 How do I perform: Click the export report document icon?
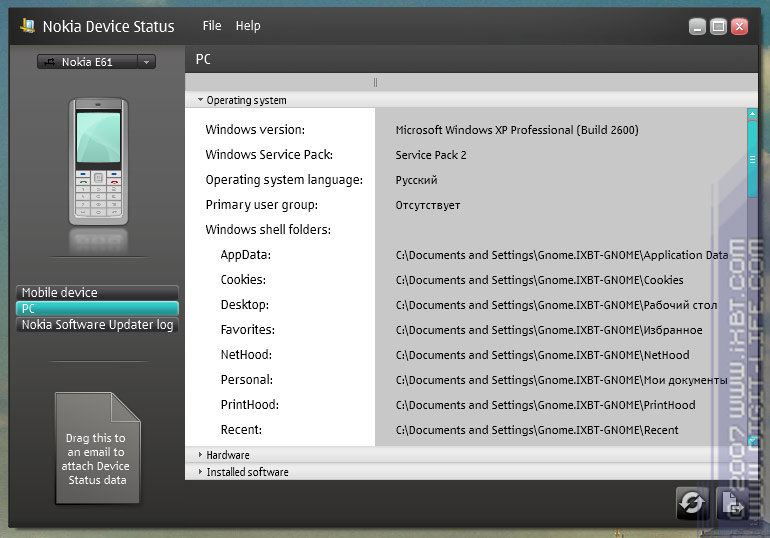click(x=732, y=503)
